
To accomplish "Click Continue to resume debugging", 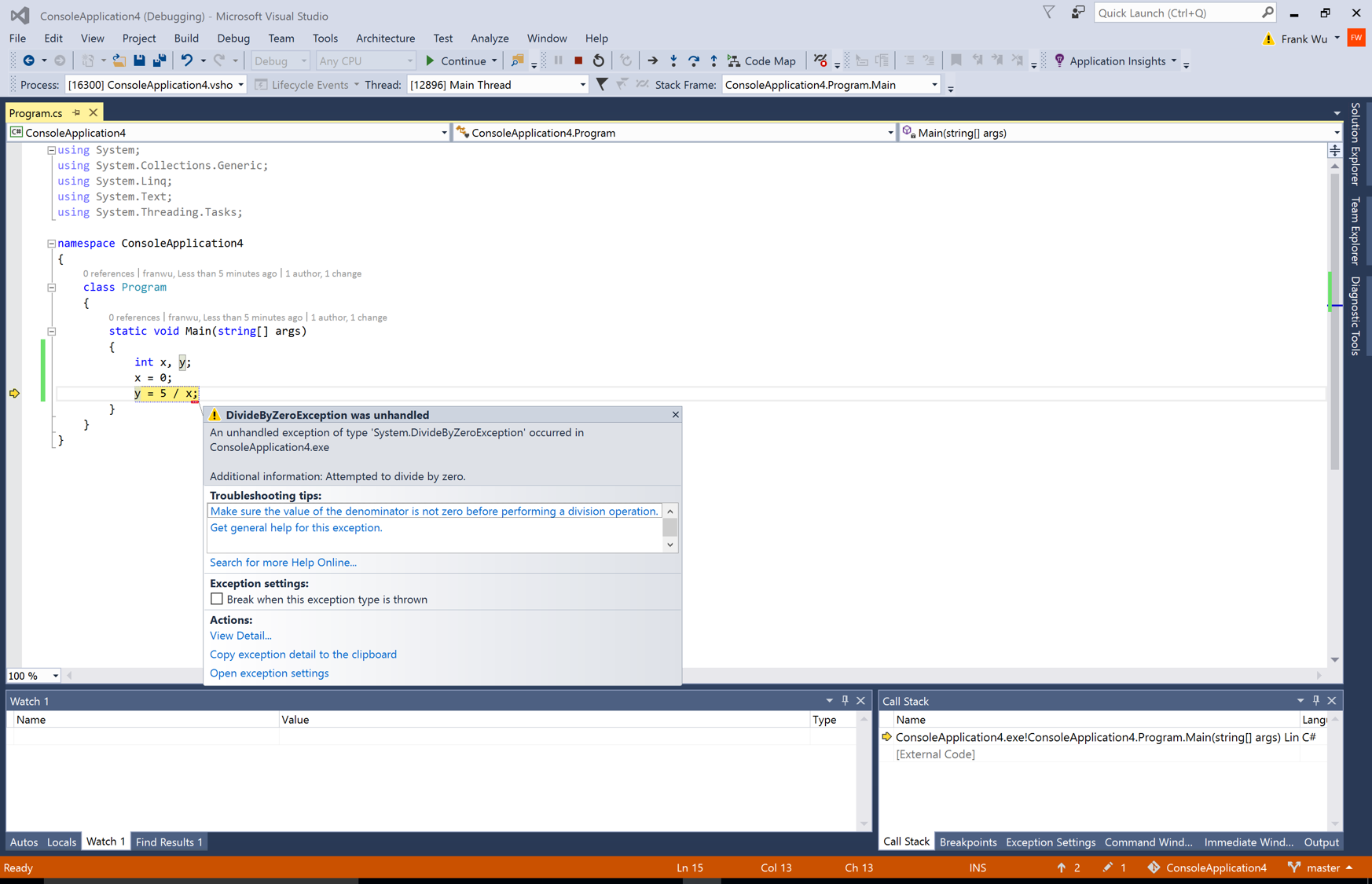I will click(x=456, y=61).
